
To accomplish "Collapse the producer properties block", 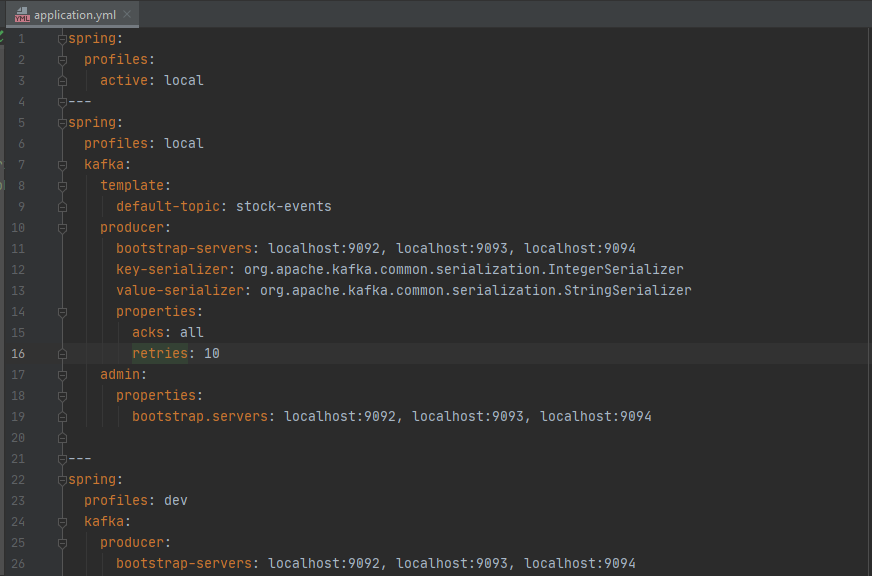I will (62, 311).
